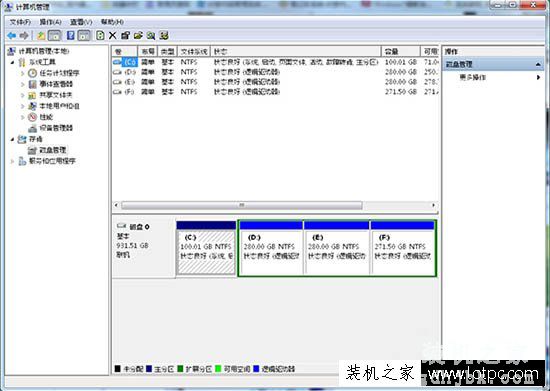Screen dimensions: 550x391
Task: Click the open-folder toolbar icon
Action: tap(138, 35)
